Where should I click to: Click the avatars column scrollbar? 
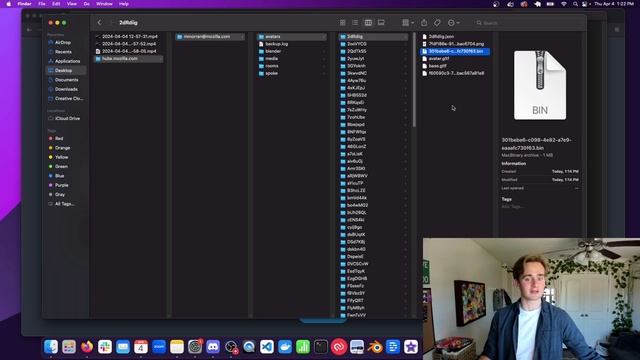click(414, 80)
